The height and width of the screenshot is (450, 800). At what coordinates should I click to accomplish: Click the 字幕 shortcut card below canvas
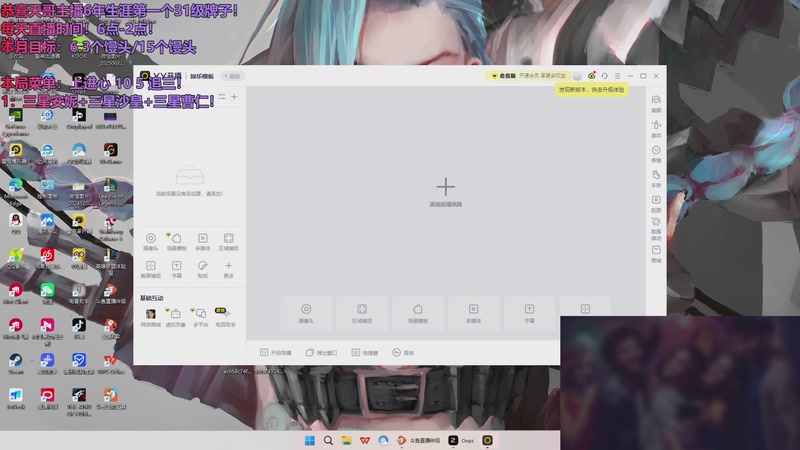(529, 313)
